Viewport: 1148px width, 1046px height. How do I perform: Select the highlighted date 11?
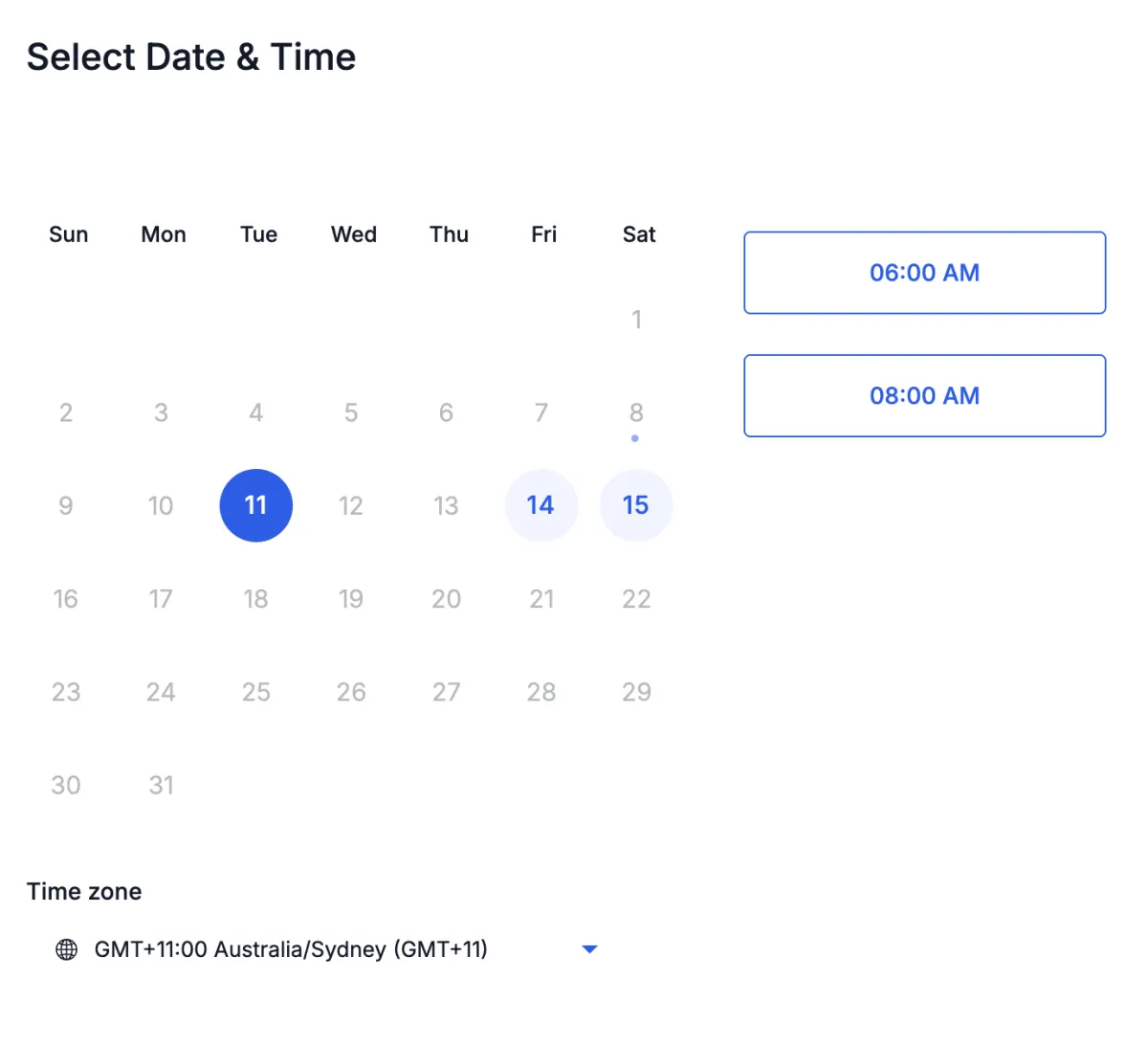click(255, 505)
